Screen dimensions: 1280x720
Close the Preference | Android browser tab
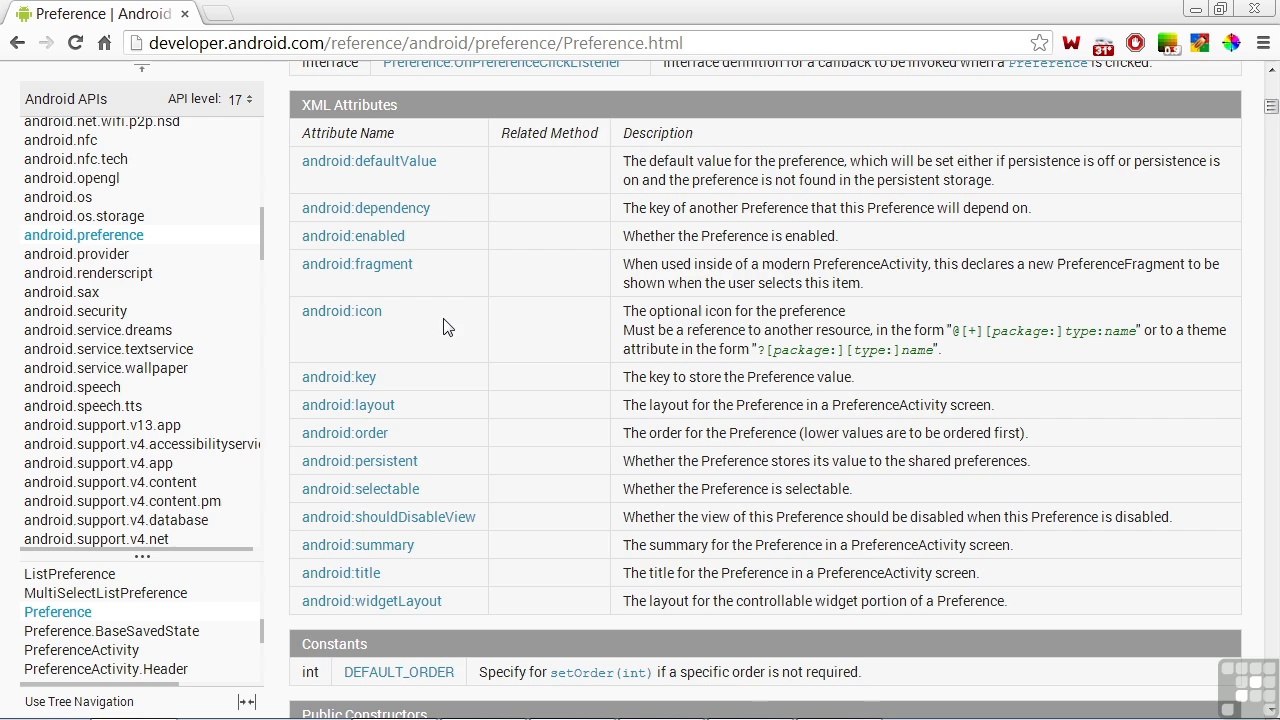(x=185, y=14)
